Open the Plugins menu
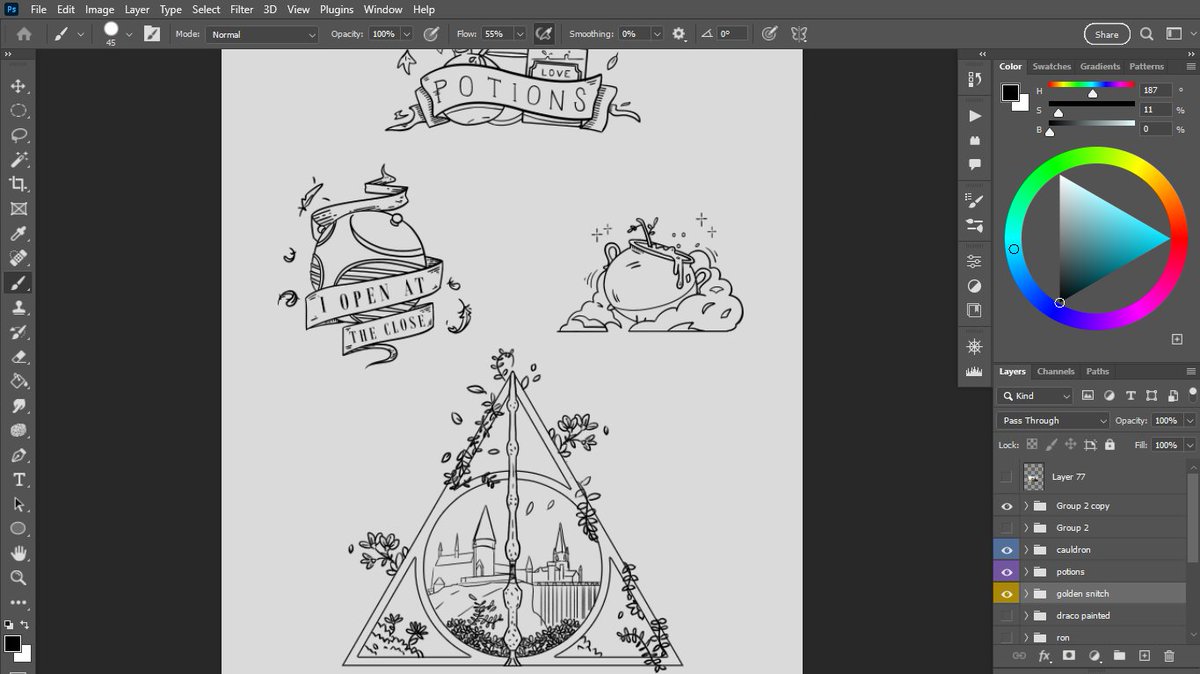This screenshot has width=1200, height=674. pos(337,9)
